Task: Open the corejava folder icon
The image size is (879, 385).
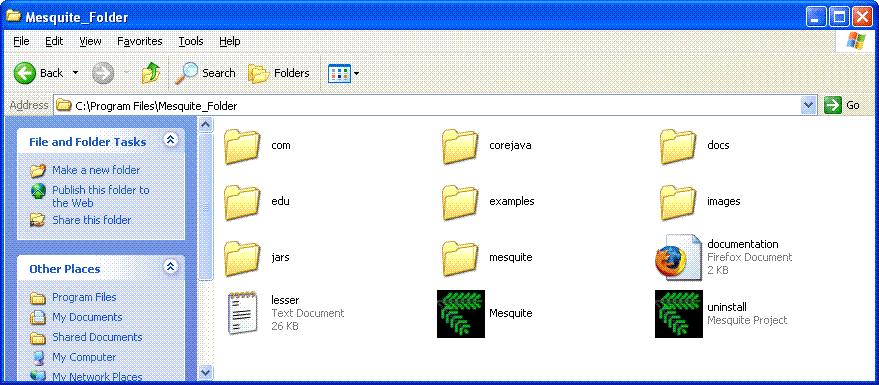Action: pyautogui.click(x=460, y=147)
